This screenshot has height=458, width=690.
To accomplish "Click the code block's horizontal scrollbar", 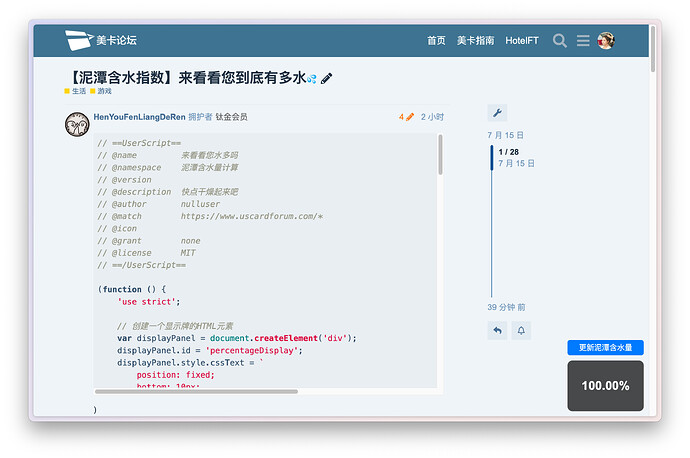I will tap(196, 391).
